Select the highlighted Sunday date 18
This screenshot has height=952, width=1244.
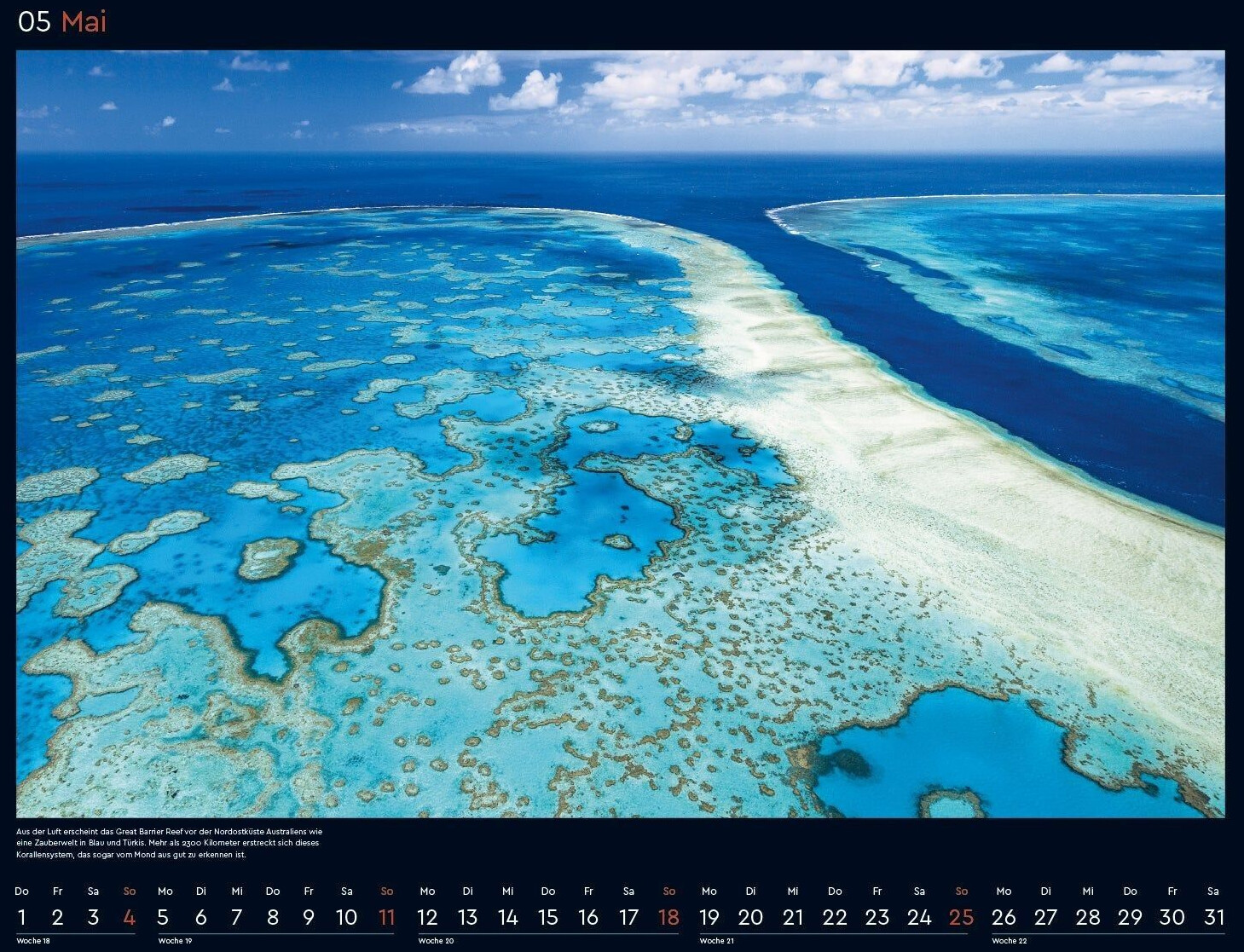(x=668, y=917)
